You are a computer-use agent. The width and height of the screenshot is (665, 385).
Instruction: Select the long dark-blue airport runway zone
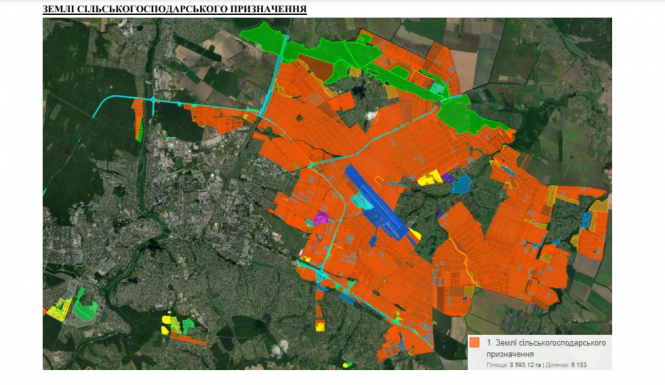376,203
